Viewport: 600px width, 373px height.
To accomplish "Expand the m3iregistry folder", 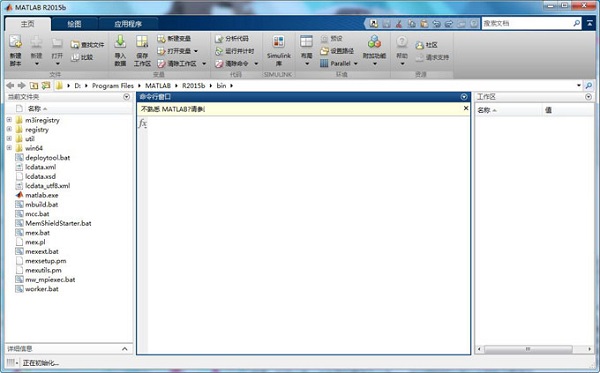I will 9,120.
